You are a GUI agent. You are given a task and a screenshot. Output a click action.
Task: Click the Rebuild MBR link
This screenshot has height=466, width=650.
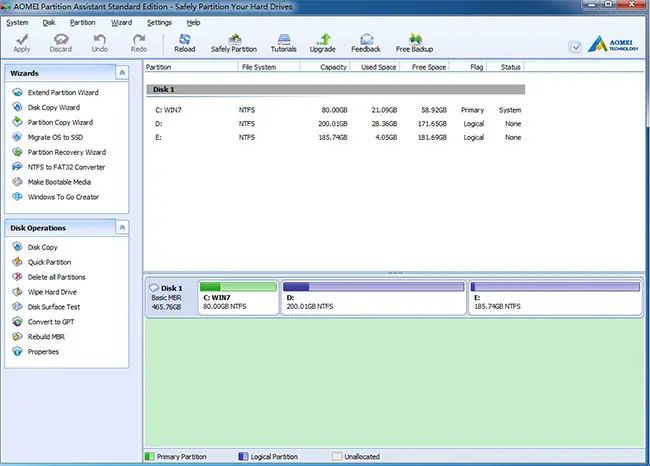pyautogui.click(x=46, y=337)
